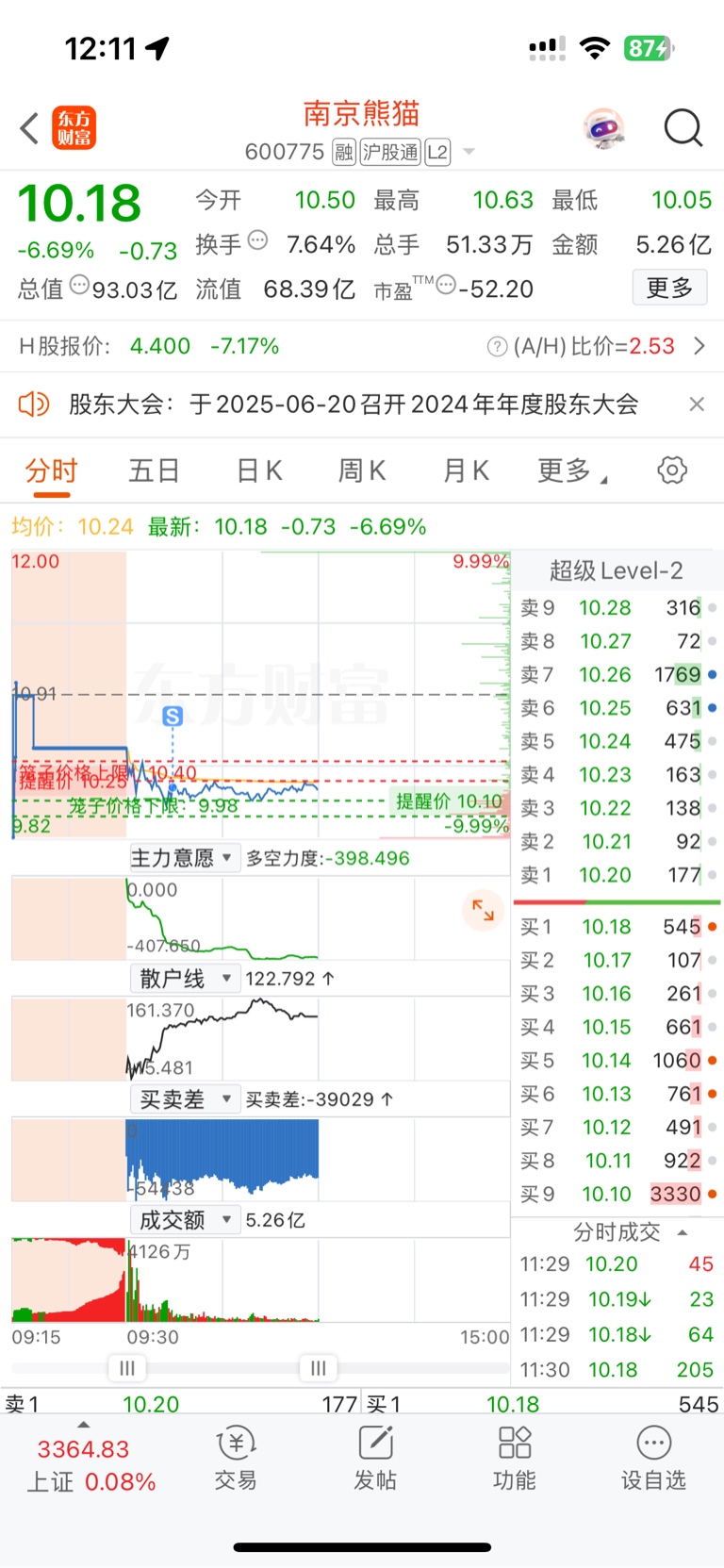The height and width of the screenshot is (1568, 724).
Task: Expand chart with orange fullscreen icon
Action: [x=484, y=910]
